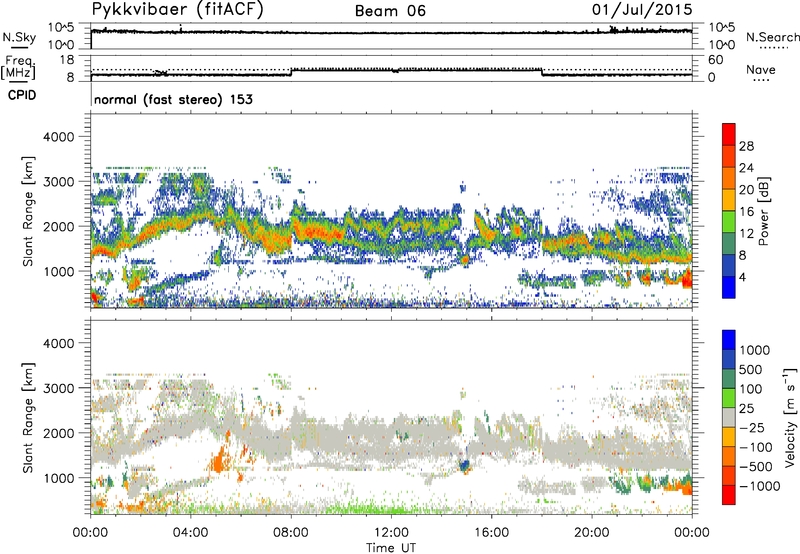The width and height of the screenshot is (800, 554).
Task: Click the 4000 tick of the power panel
Action: 59,137
